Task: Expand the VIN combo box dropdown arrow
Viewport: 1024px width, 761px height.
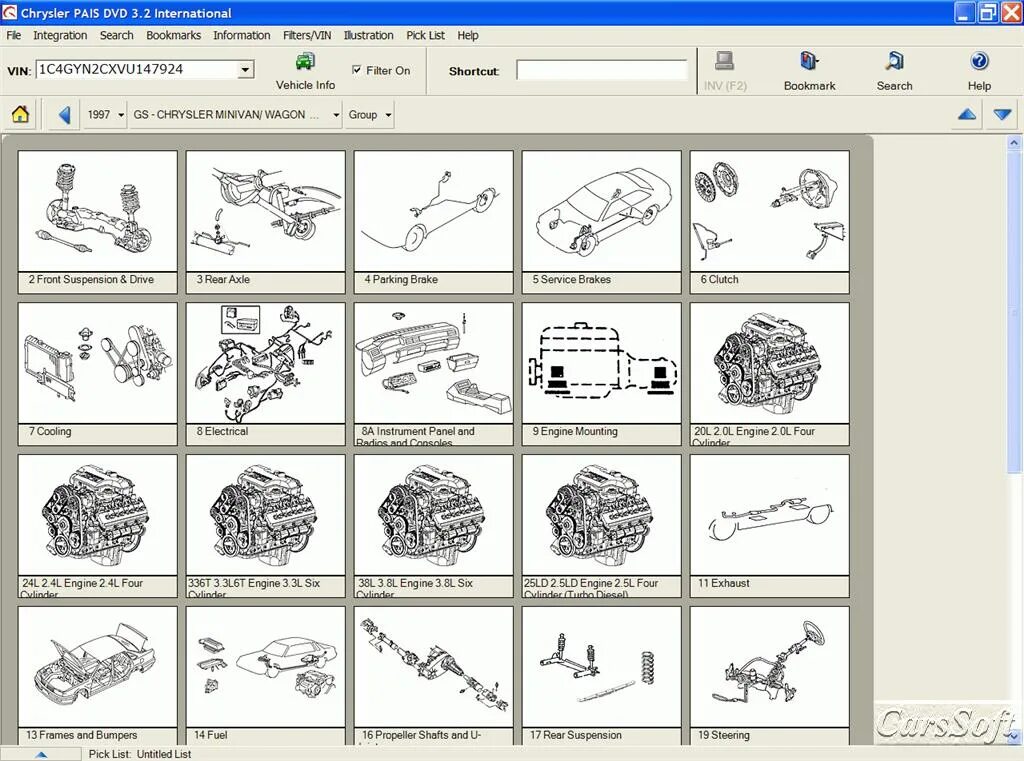Action: point(245,69)
